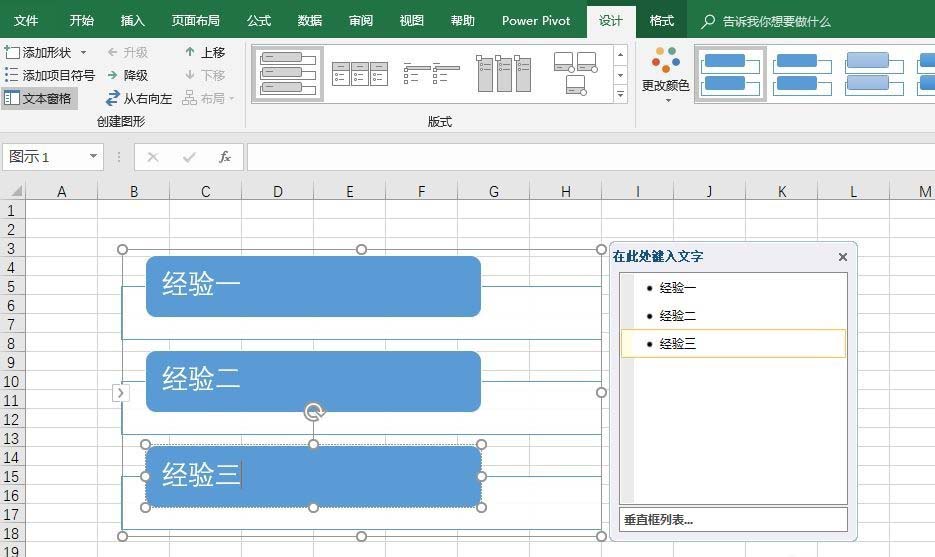This screenshot has height=557, width=935.
Task: Switch to the 公式 tab
Action: (259, 21)
